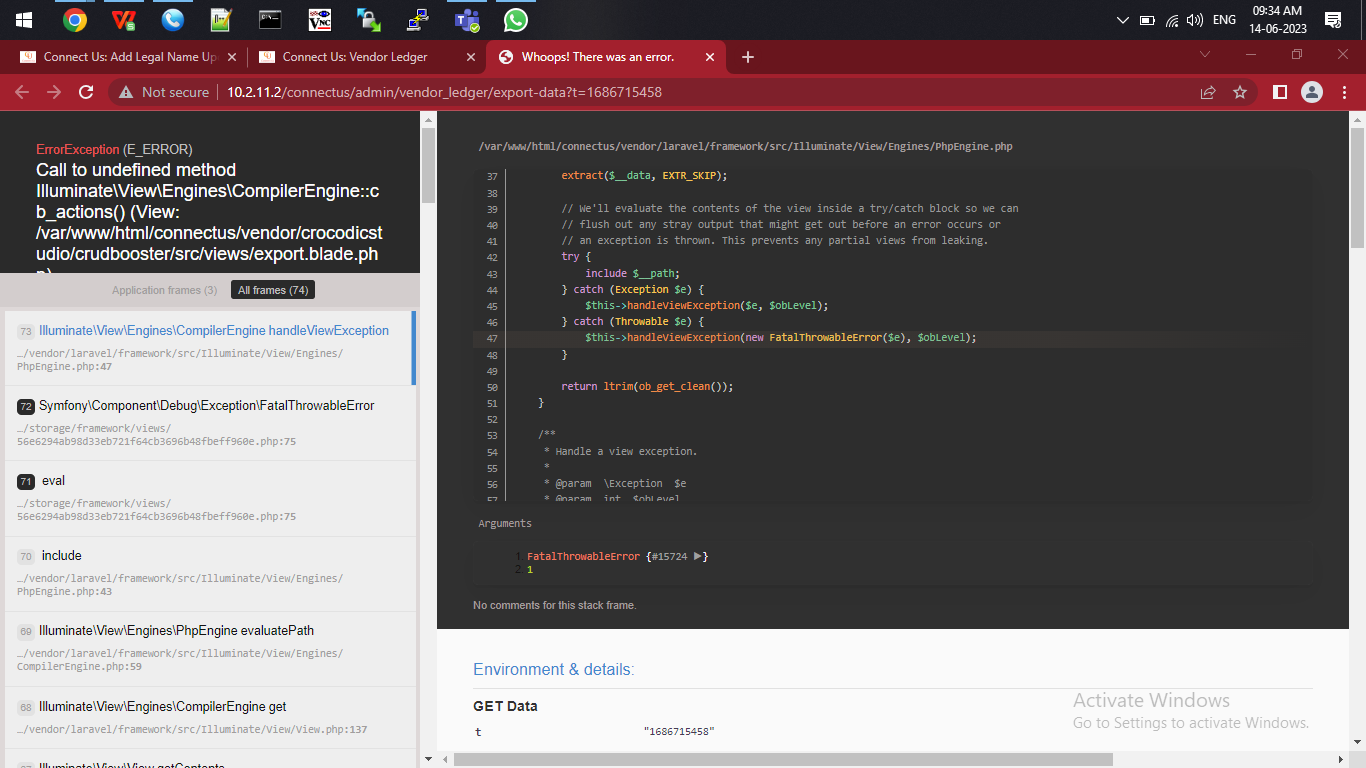The height and width of the screenshot is (768, 1366).
Task: Click the Environment & details heading
Action: click(x=553, y=669)
